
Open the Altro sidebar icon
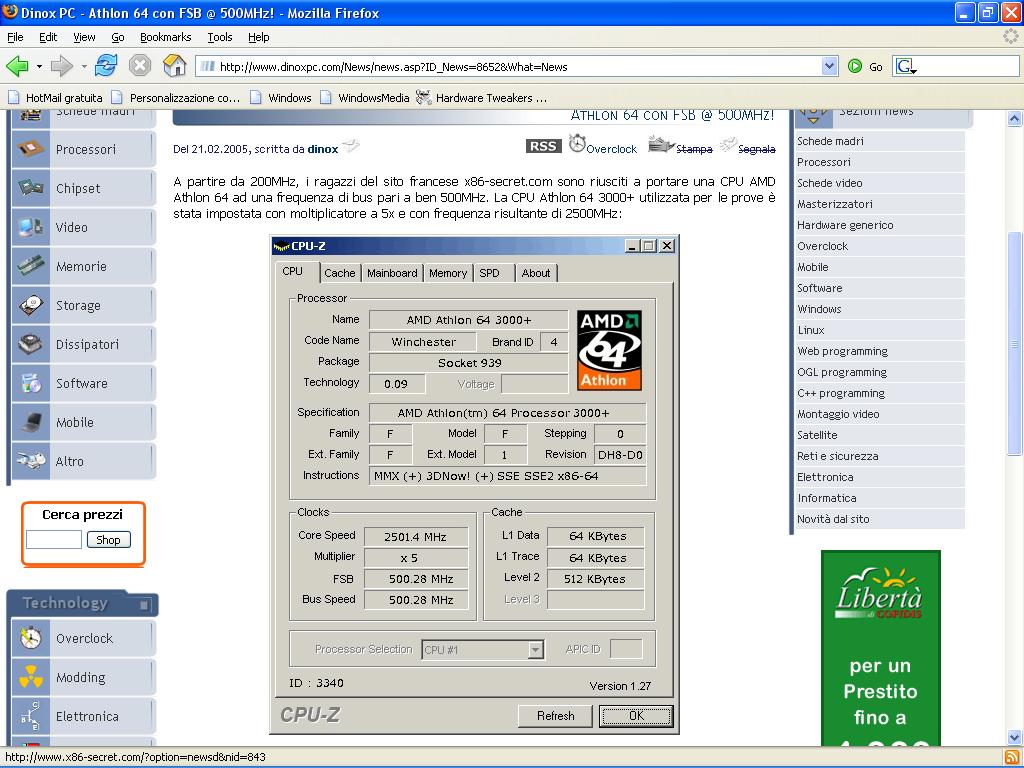coord(31,461)
